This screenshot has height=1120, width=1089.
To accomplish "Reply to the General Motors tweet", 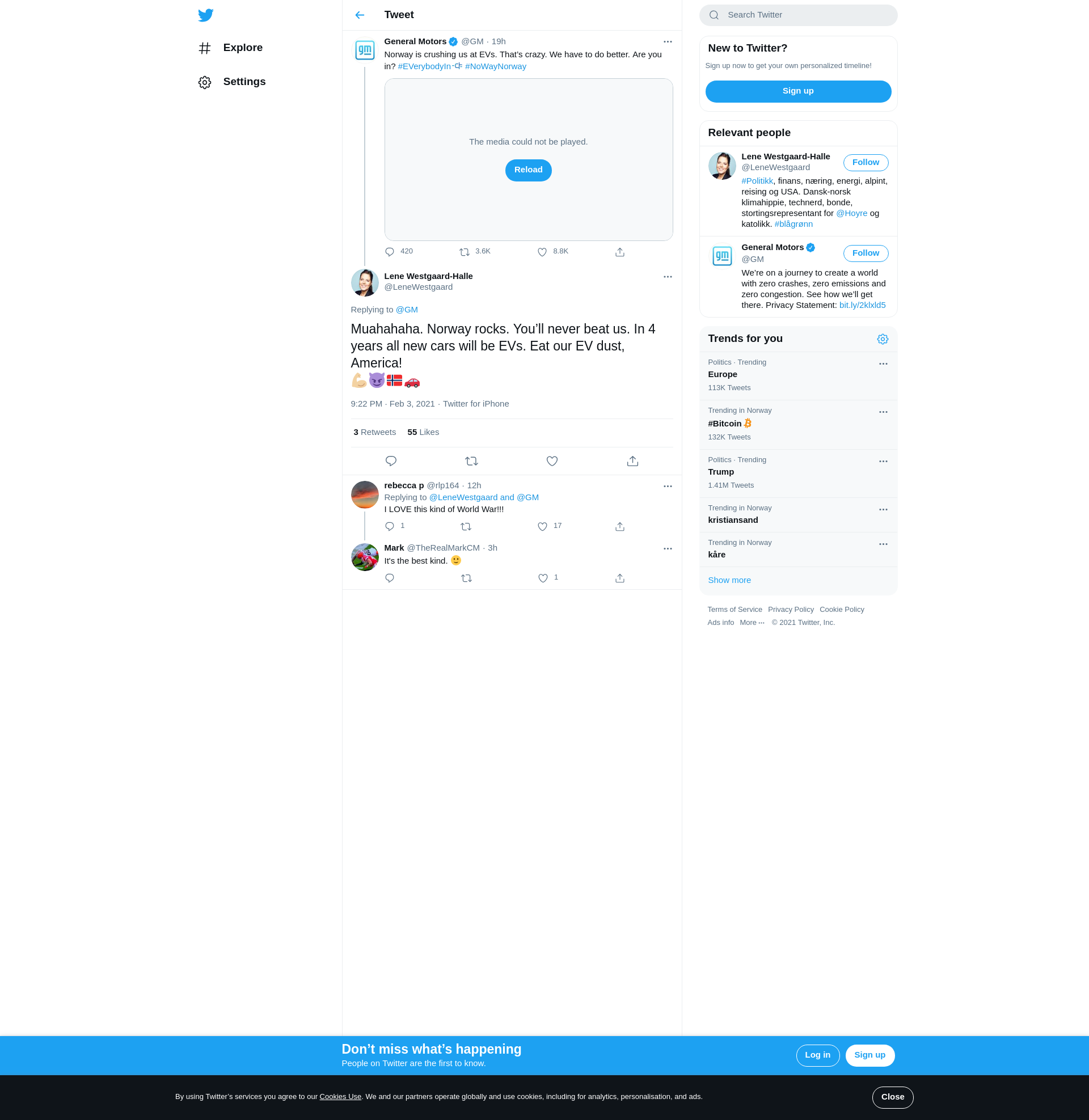I will [x=390, y=252].
